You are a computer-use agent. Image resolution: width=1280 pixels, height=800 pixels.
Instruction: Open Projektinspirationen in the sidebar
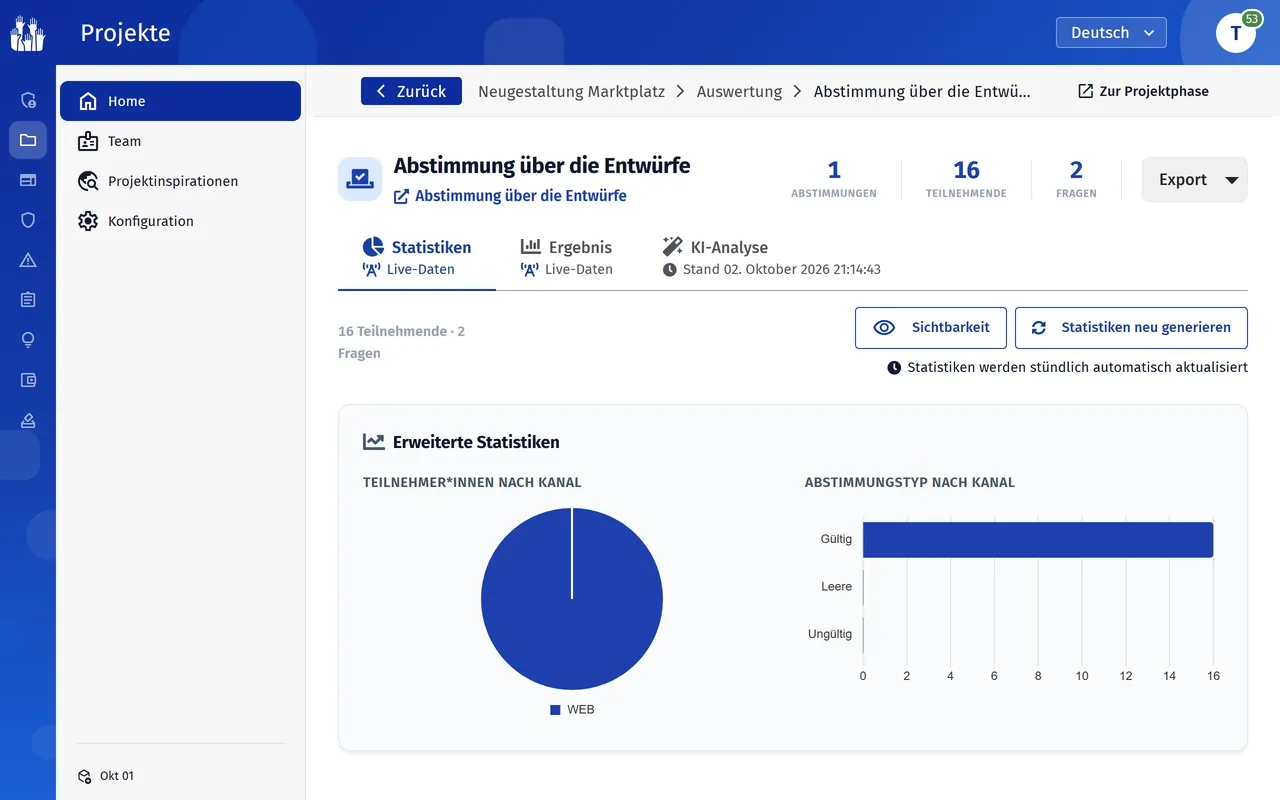coord(180,181)
